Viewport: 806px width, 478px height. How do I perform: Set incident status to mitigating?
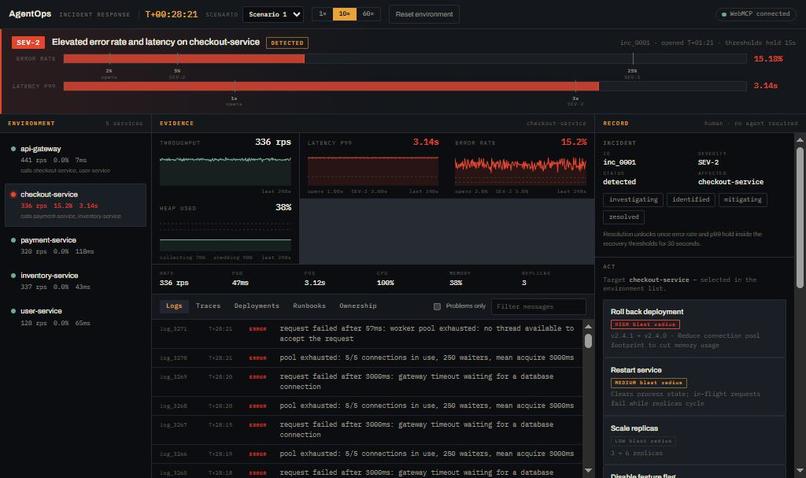coord(743,199)
